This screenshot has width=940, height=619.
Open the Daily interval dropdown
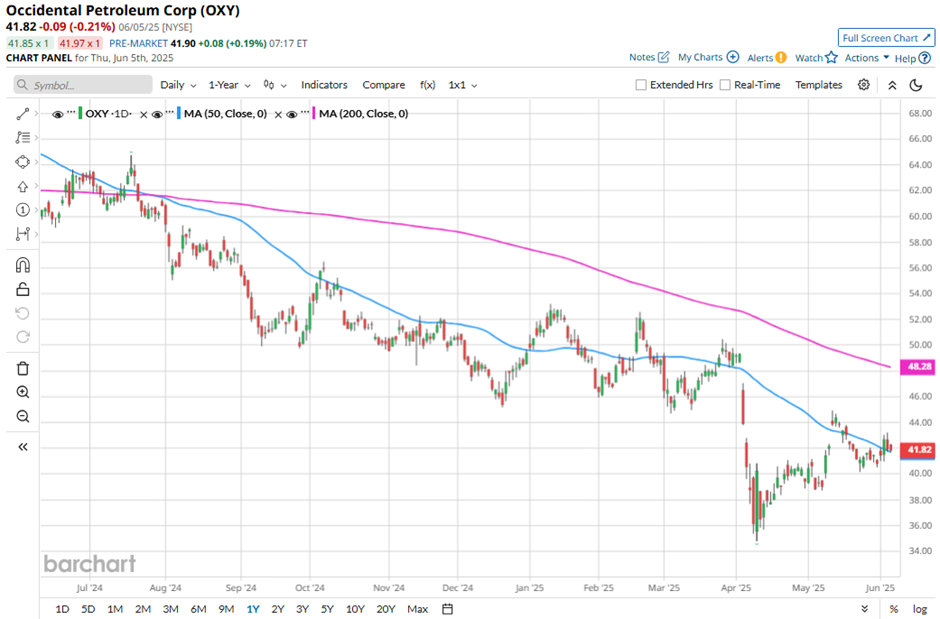coord(178,85)
